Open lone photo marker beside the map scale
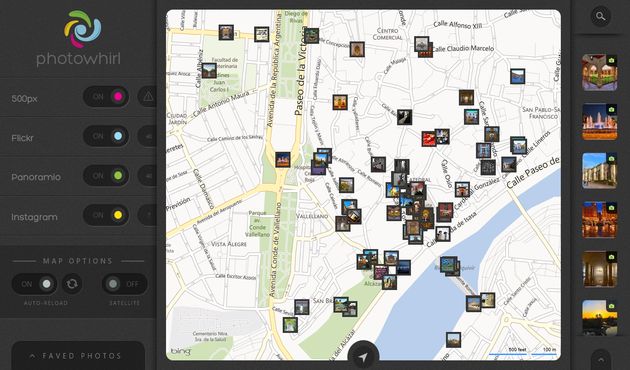Image resolution: width=630 pixels, height=370 pixels. pyautogui.click(x=453, y=339)
